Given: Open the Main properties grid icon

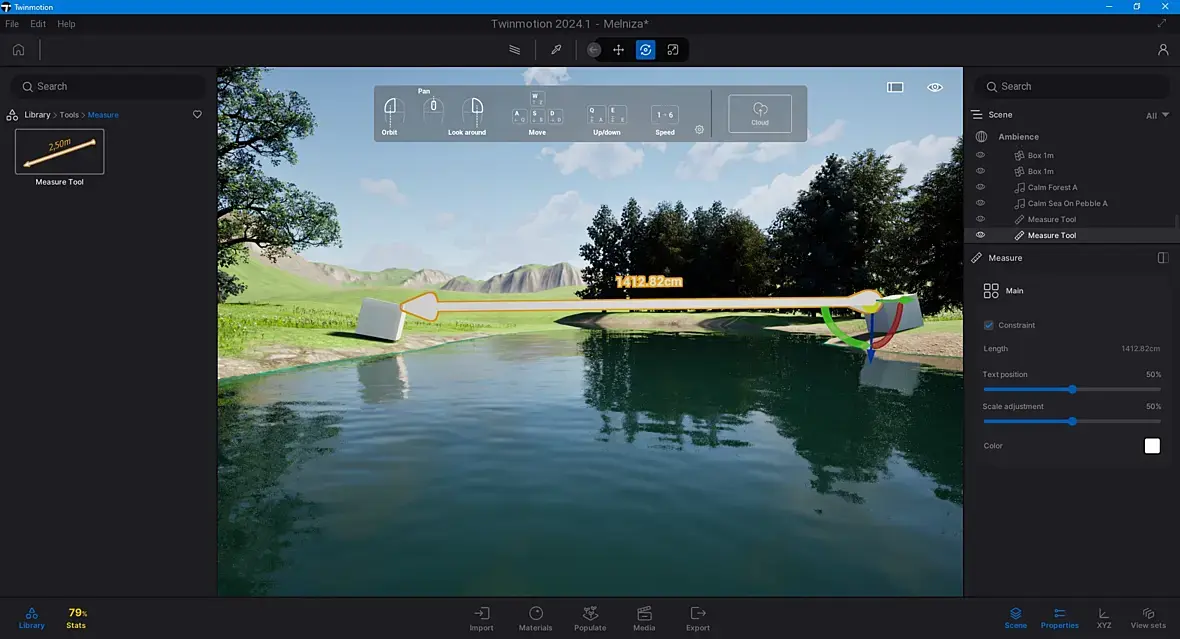Looking at the screenshot, I should point(991,291).
